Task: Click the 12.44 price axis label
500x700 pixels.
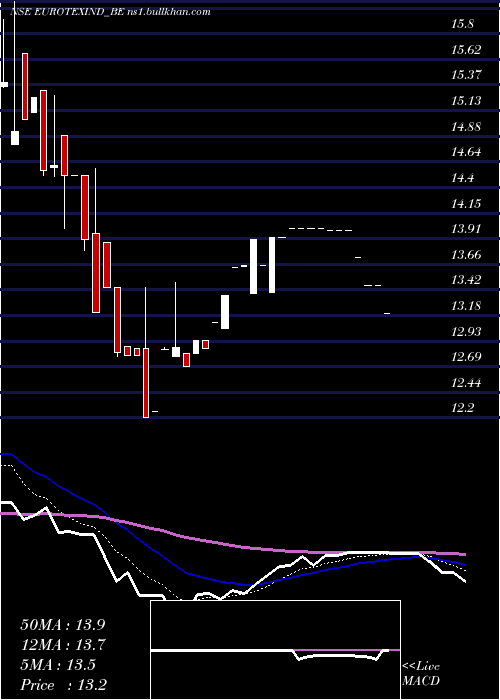Action: (x=467, y=383)
